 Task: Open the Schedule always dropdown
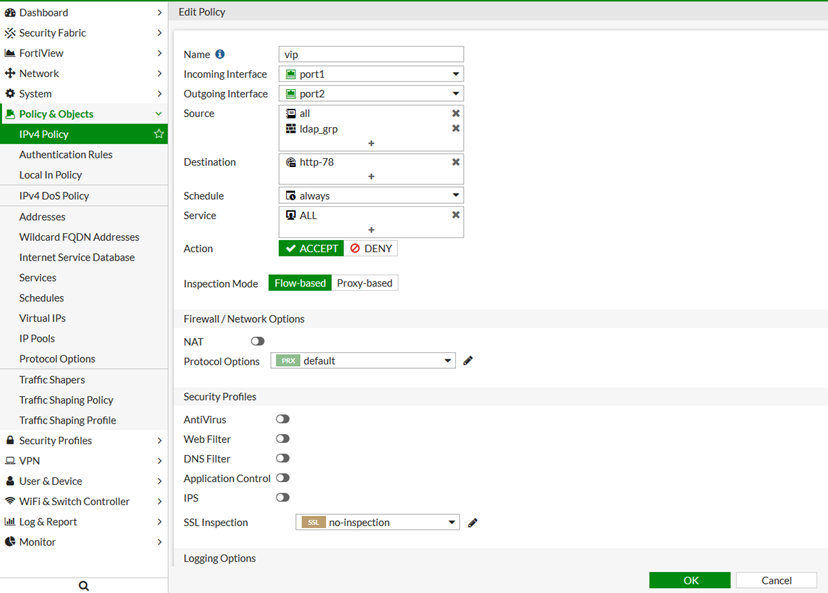point(371,196)
